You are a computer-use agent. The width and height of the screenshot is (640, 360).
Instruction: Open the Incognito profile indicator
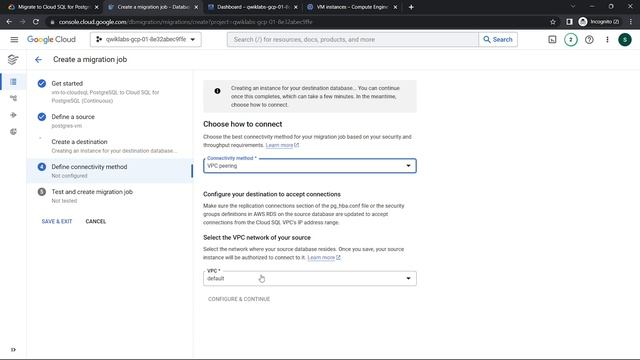tap(599, 22)
